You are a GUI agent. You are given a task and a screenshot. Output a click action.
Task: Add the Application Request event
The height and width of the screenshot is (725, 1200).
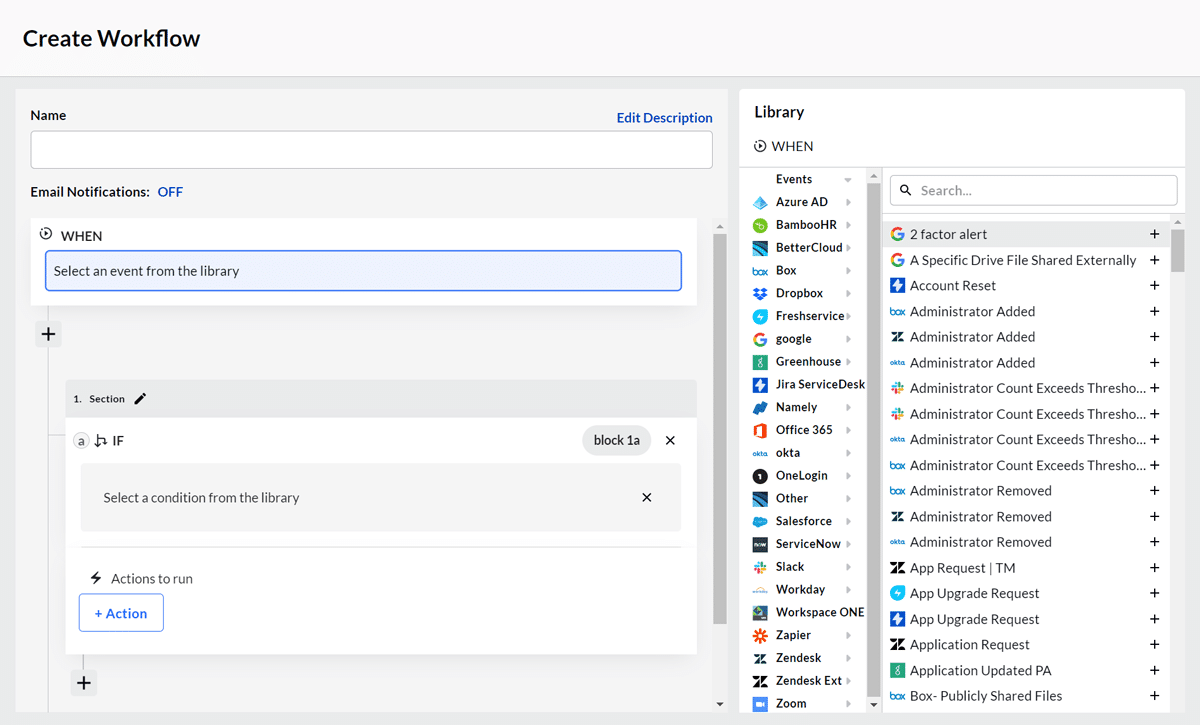point(1154,645)
